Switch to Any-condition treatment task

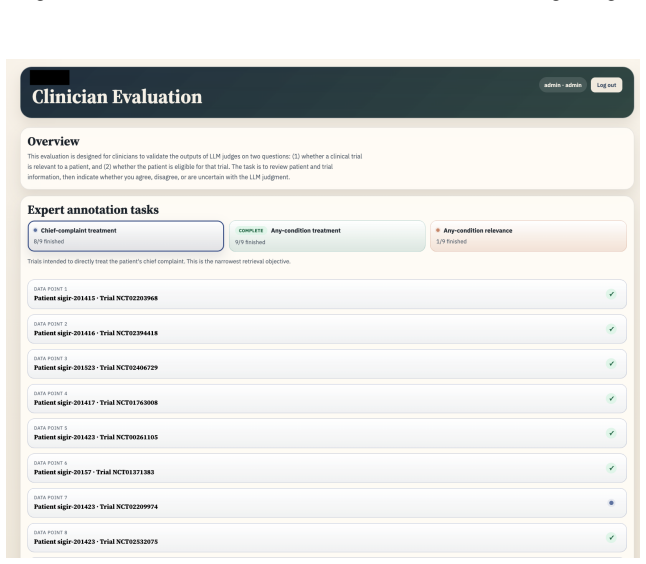(327, 236)
